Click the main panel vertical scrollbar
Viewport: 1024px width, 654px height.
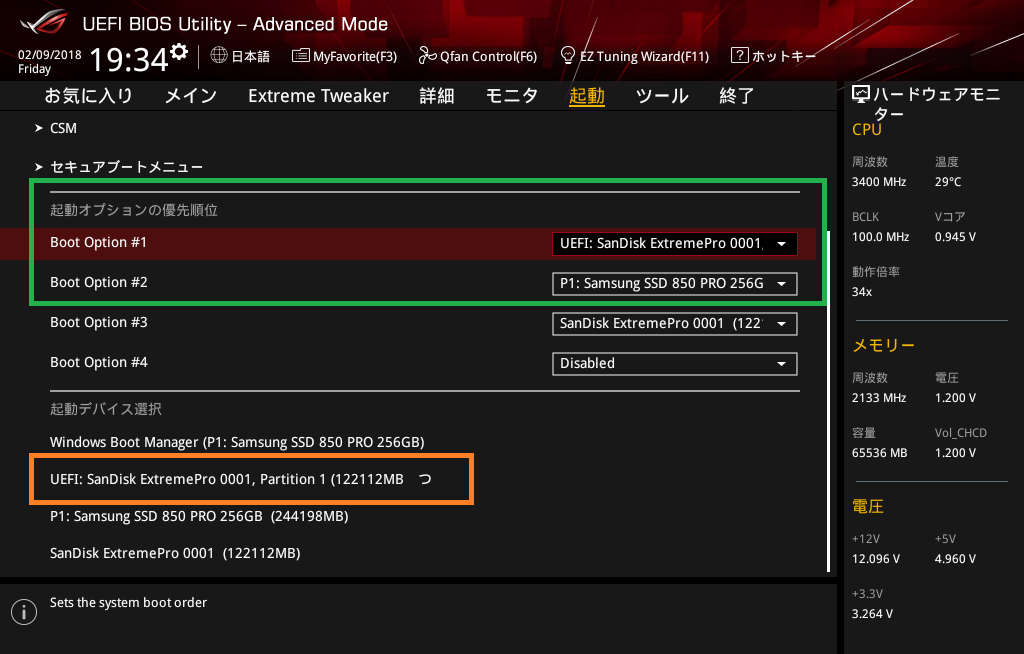[828, 402]
